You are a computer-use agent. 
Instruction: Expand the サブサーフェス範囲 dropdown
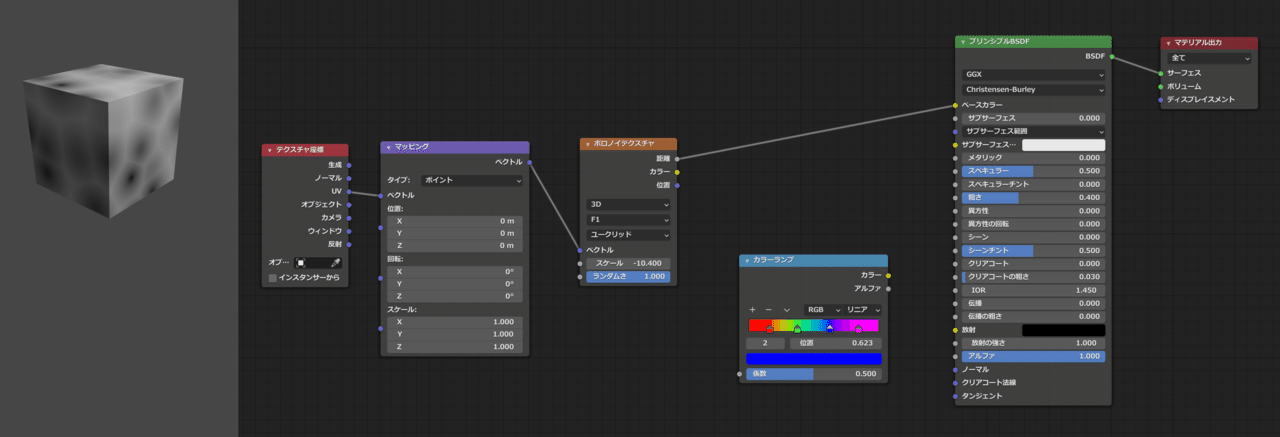point(1034,131)
